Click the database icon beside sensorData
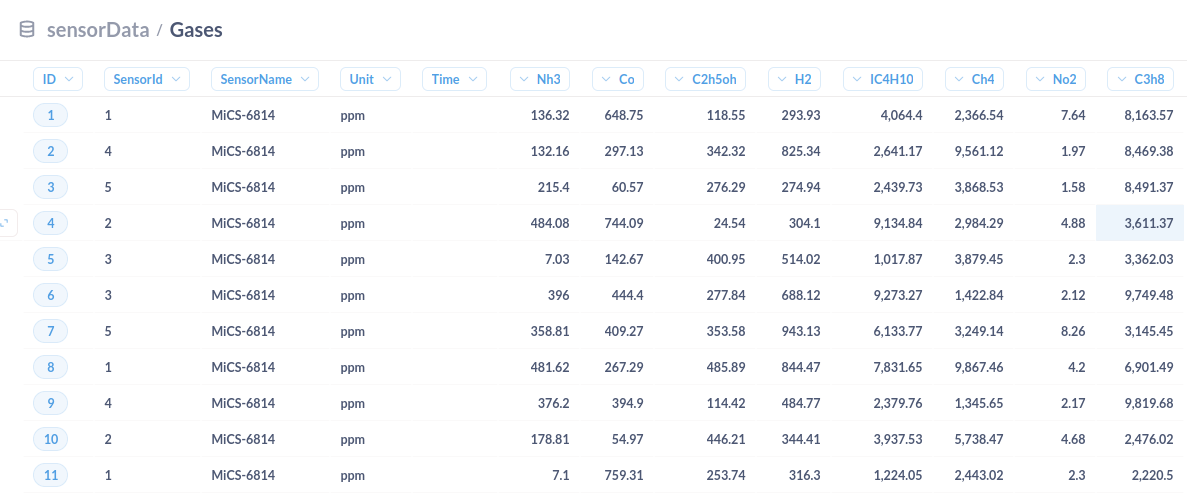The image size is (1187, 496). pyautogui.click(x=26, y=30)
